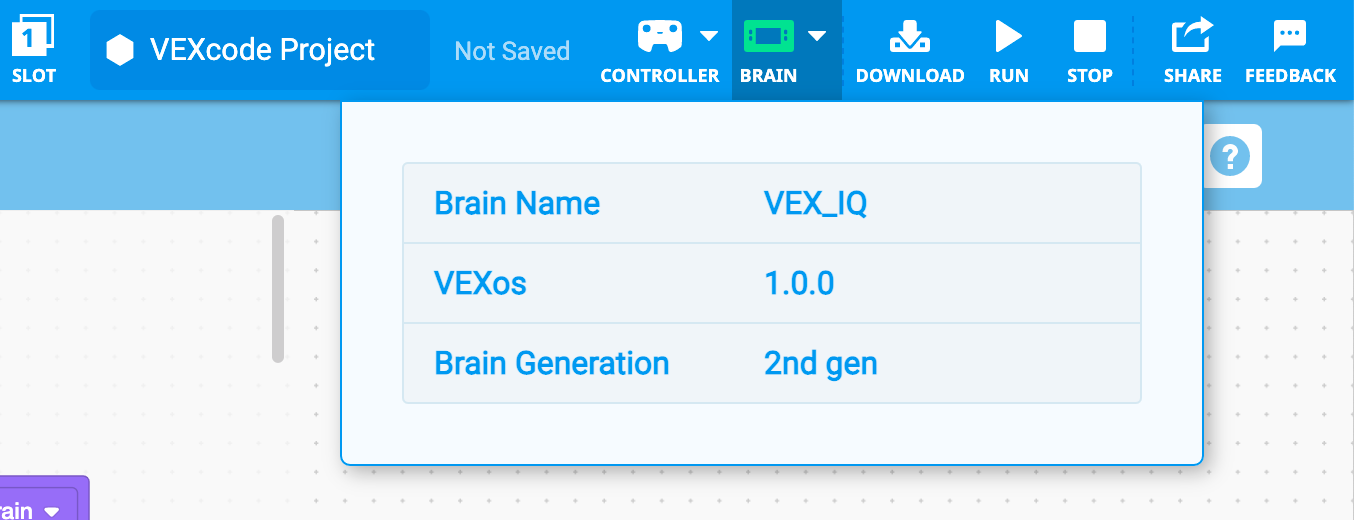Select the Brain Generation 2nd gen value
The width and height of the screenshot is (1354, 520).
point(820,363)
